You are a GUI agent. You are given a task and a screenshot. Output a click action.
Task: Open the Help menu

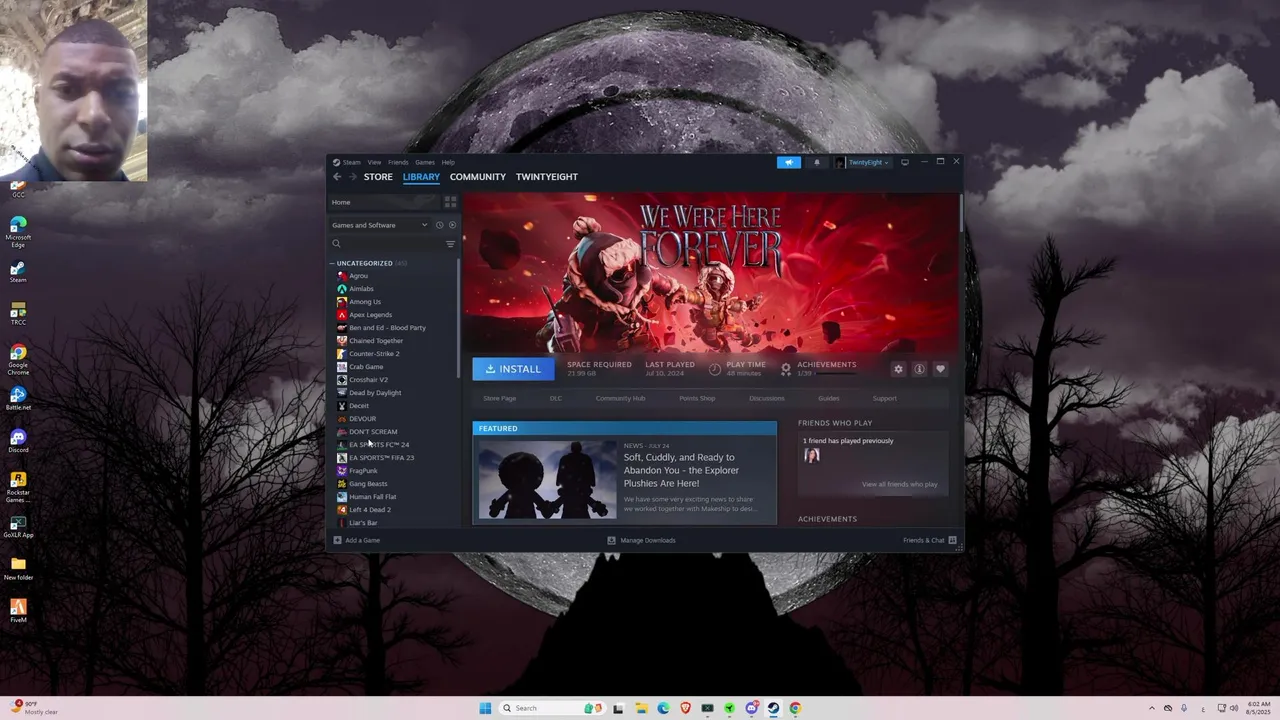448,162
